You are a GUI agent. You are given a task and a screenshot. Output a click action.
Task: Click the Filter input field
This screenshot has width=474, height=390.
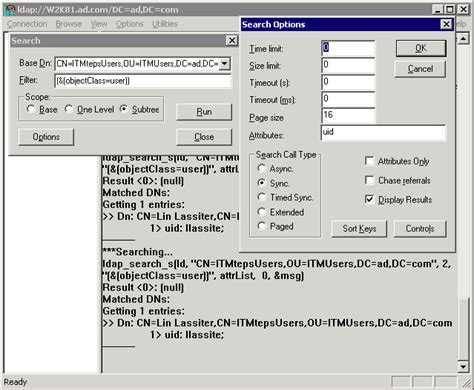click(x=143, y=81)
